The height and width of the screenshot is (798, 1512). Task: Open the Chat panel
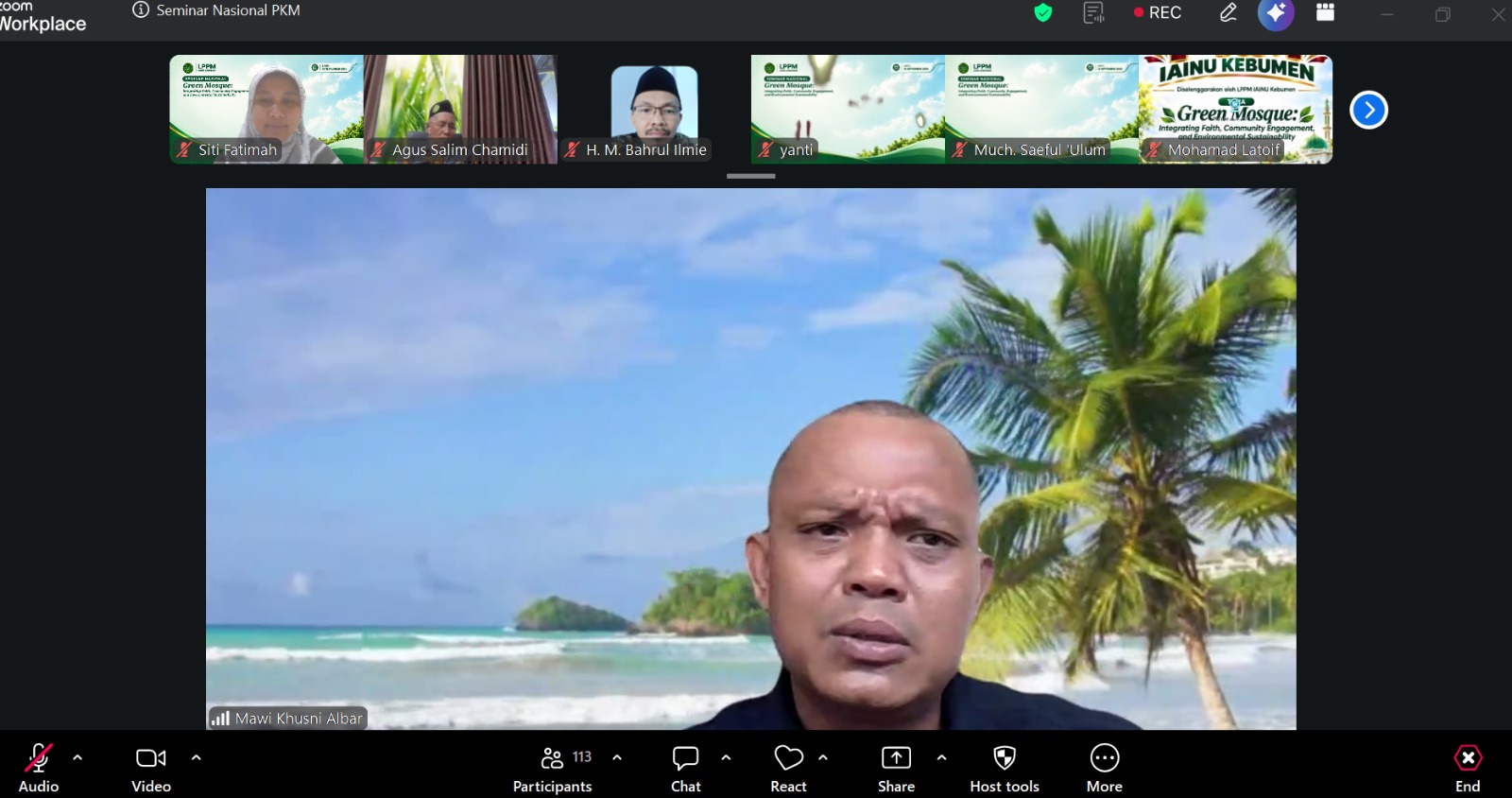(x=686, y=769)
